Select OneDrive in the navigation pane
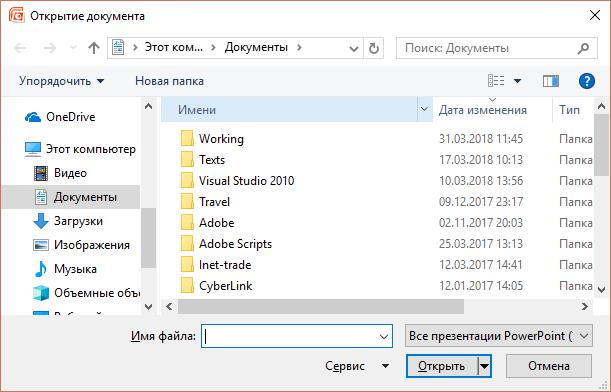The image size is (611, 392). click(x=60, y=117)
